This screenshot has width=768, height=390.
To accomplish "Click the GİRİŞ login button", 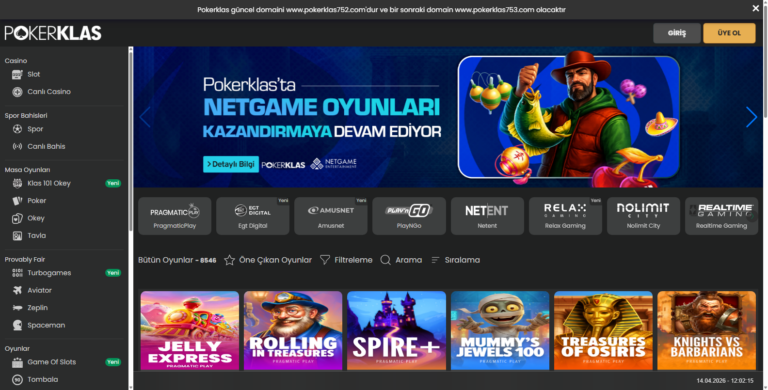I will tap(677, 33).
